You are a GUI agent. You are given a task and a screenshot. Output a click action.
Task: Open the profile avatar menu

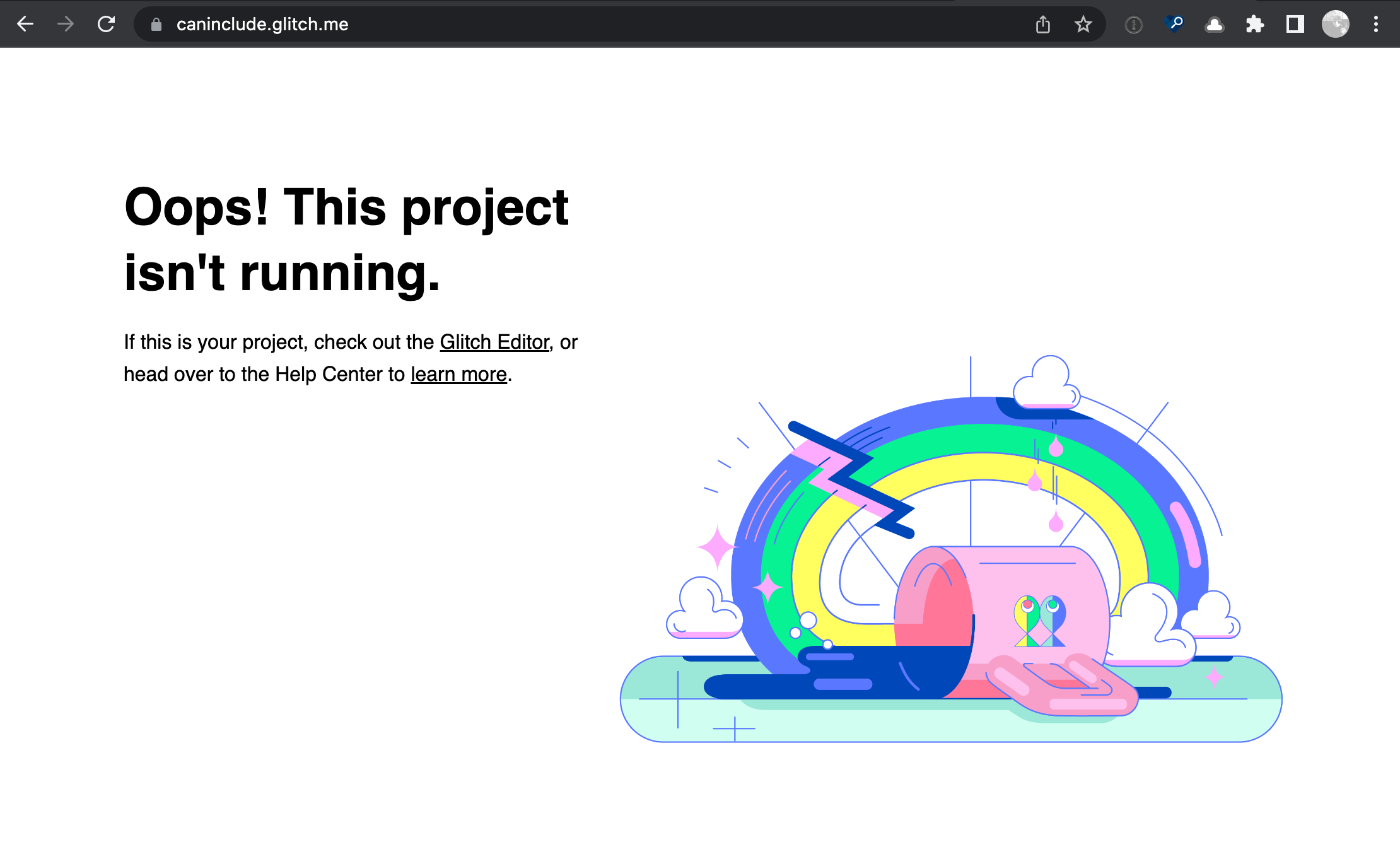(x=1336, y=25)
